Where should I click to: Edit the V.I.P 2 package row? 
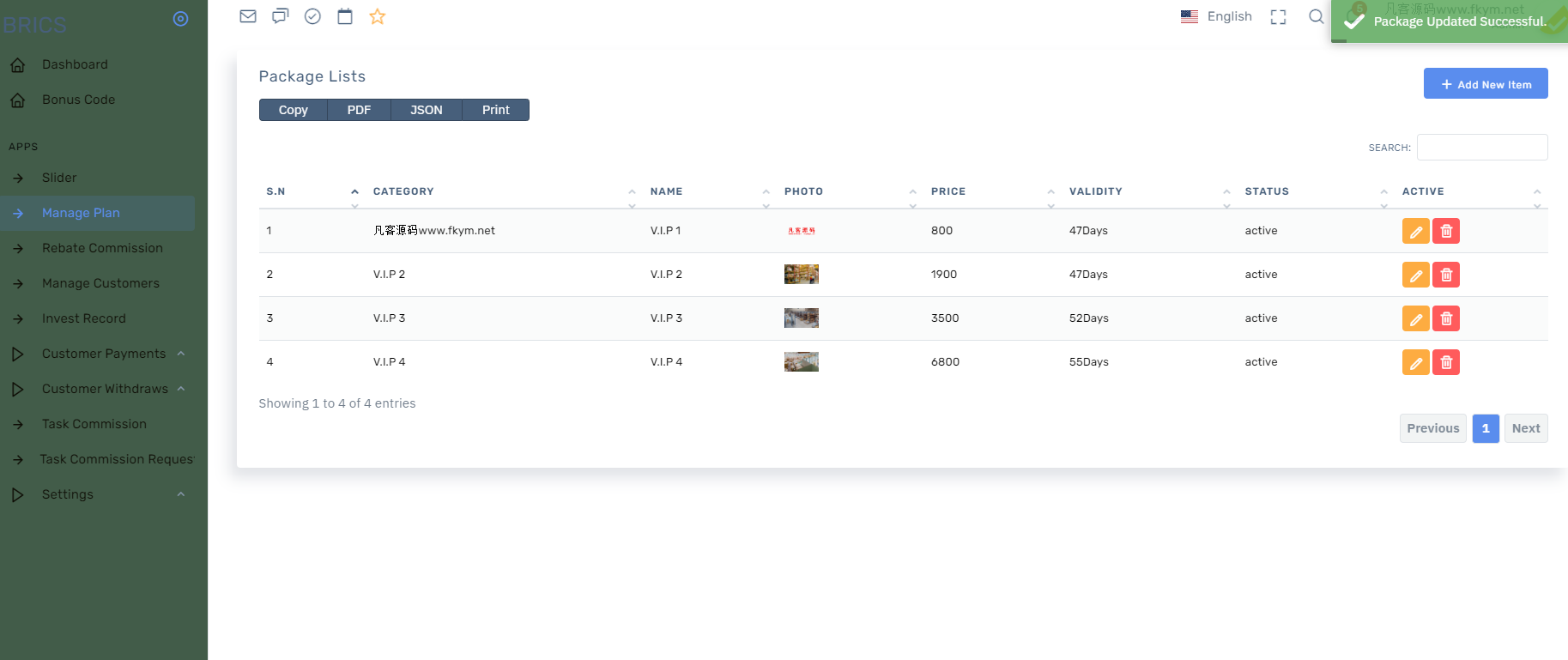tap(1415, 275)
